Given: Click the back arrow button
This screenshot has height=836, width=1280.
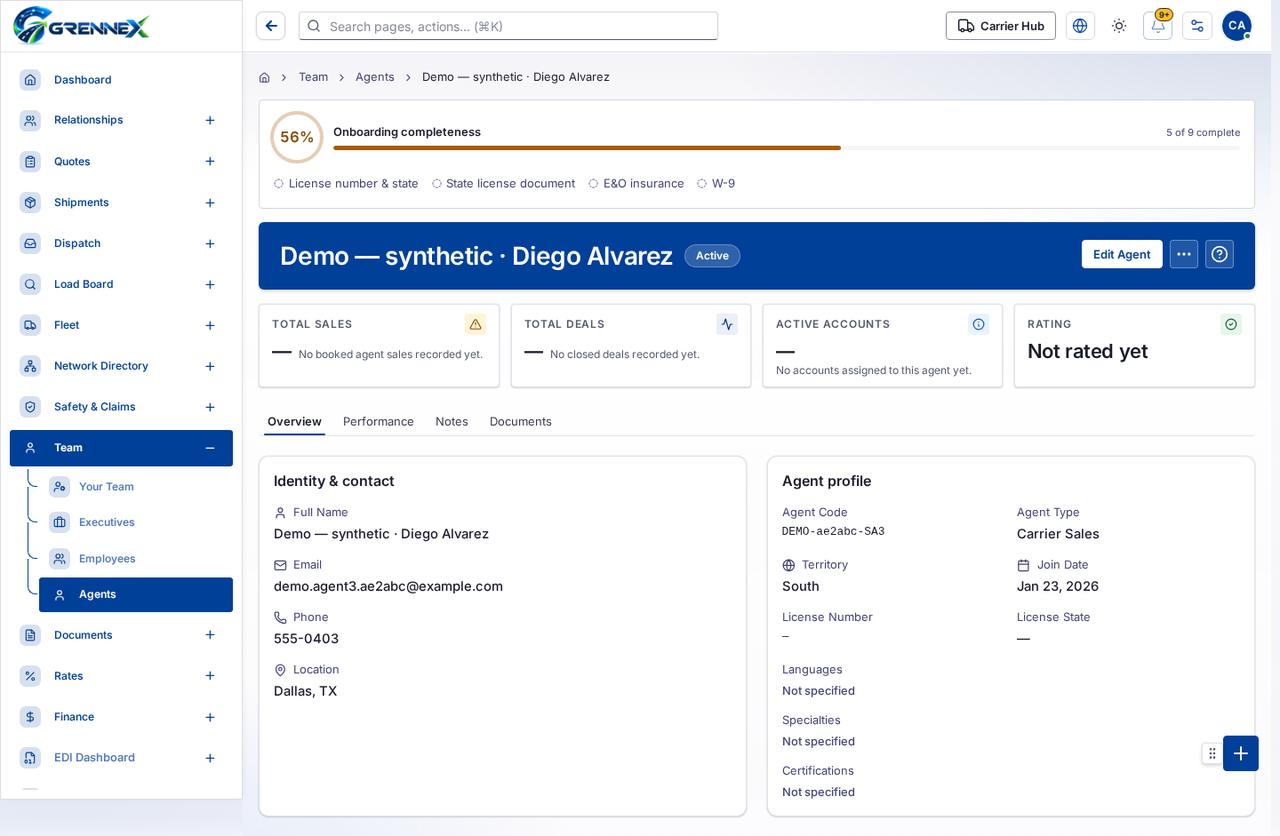Looking at the screenshot, I should 271,26.
